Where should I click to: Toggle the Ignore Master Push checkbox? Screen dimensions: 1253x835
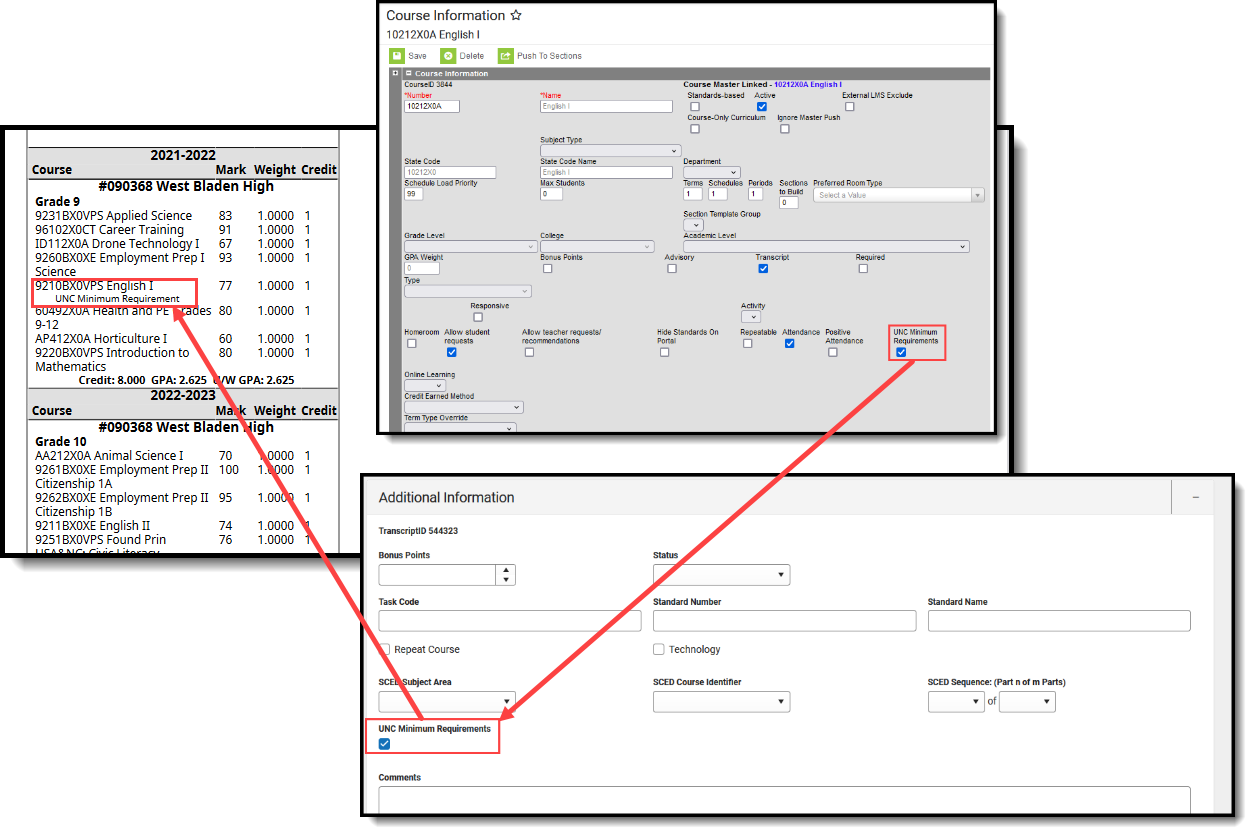click(784, 128)
